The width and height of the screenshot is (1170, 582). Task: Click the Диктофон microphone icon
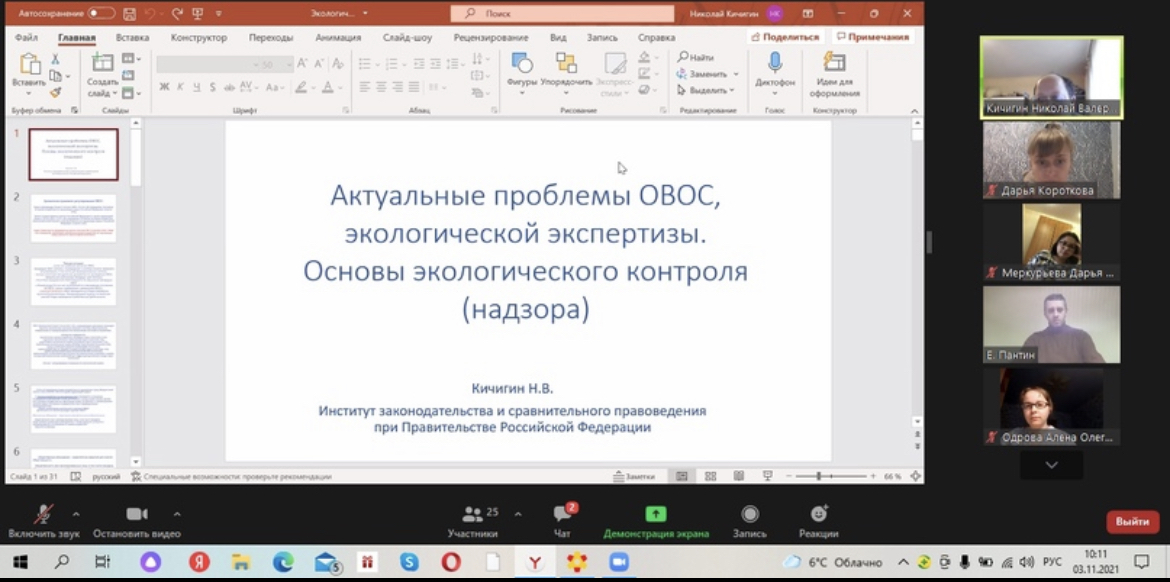pos(775,62)
